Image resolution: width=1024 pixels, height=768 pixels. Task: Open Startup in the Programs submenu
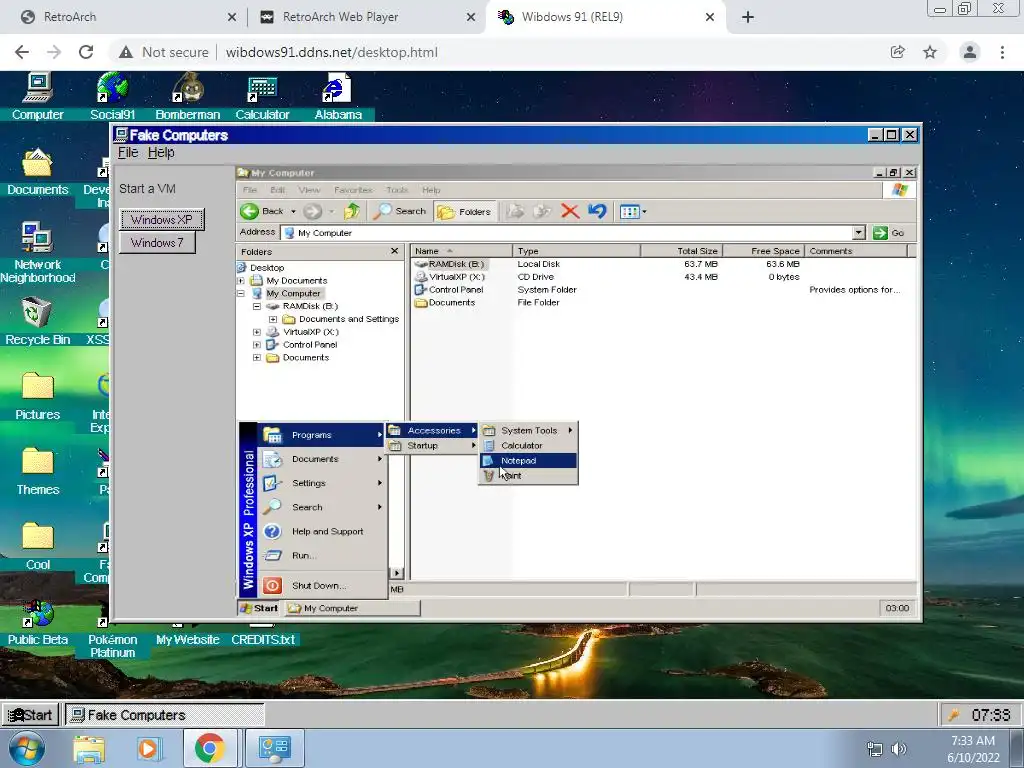431,445
